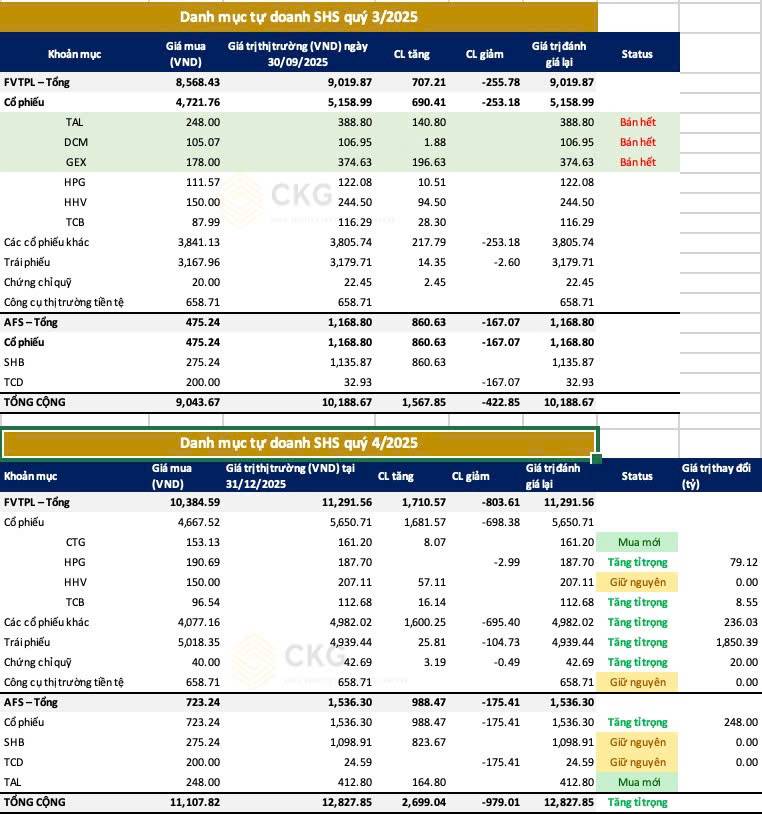Screen dimensions: 762x814
Task: Select cell with value 10,384.59
Action: click(195, 503)
